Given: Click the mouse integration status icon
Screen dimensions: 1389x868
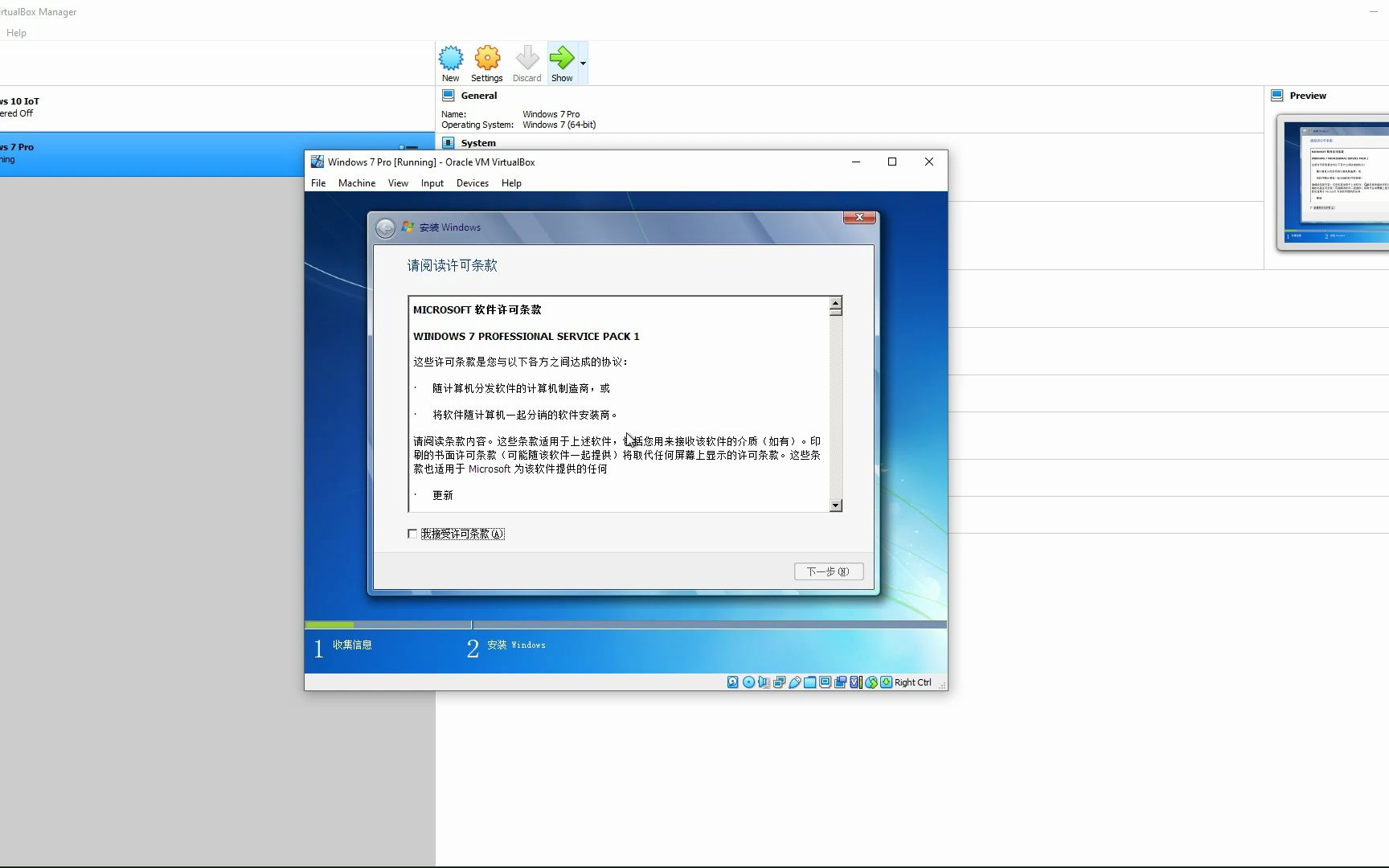Looking at the screenshot, I should pos(871,682).
